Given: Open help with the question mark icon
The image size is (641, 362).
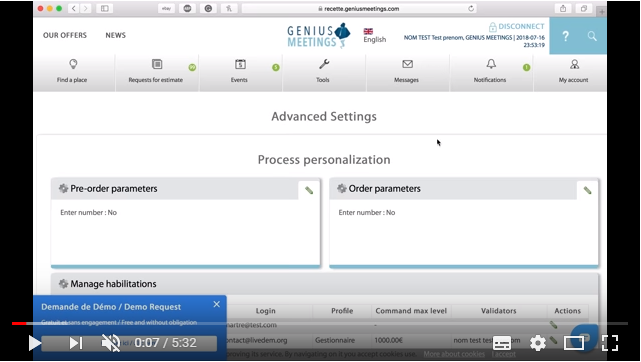Looking at the screenshot, I should pyautogui.click(x=565, y=36).
